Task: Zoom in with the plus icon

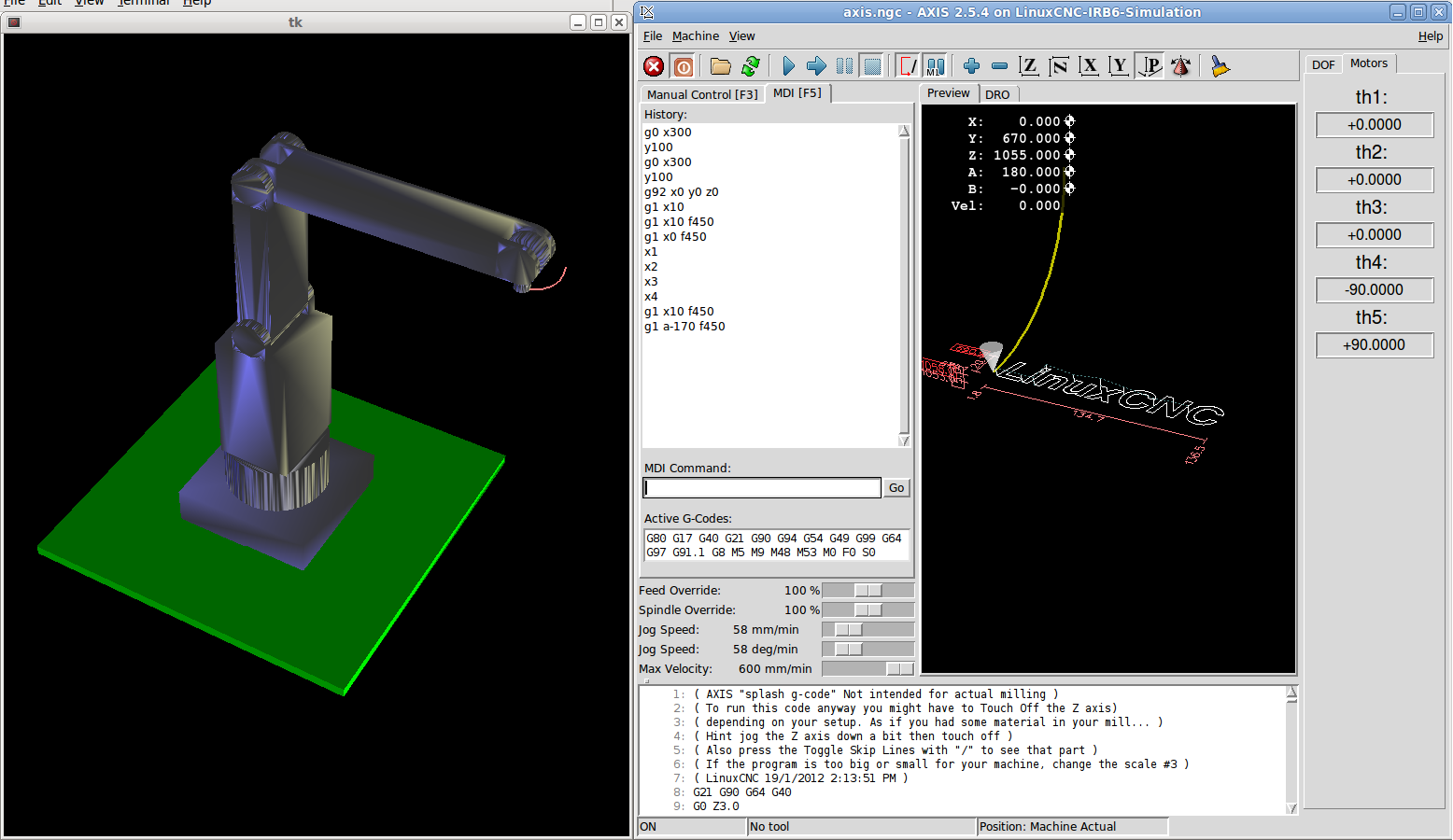Action: point(971,66)
